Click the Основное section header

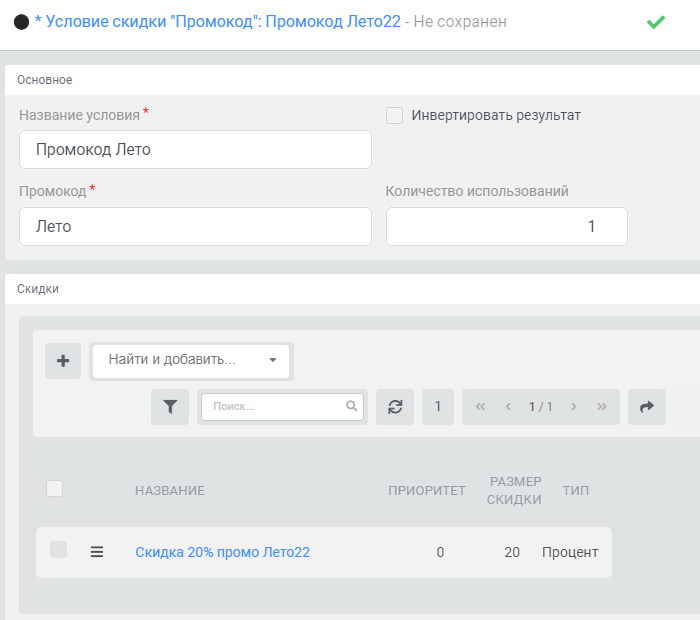(x=45, y=80)
